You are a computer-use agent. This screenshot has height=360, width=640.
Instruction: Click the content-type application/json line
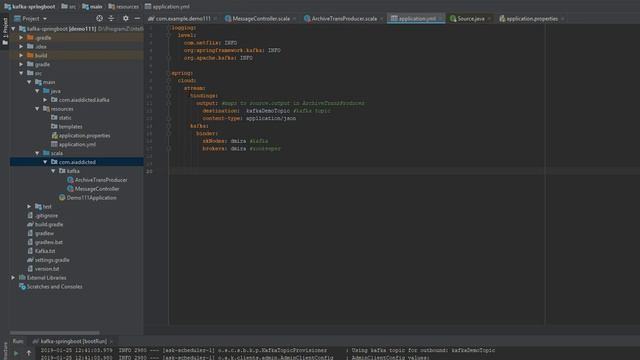249,118
